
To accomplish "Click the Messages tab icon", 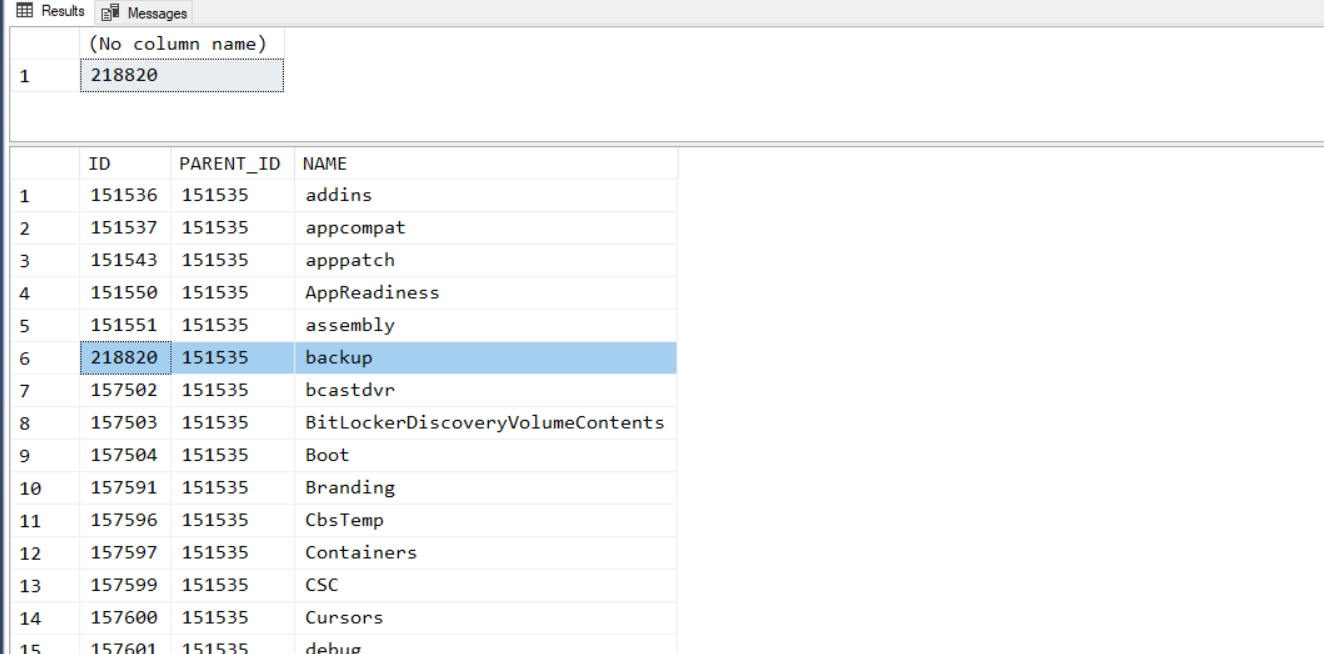I will pyautogui.click(x=110, y=13).
